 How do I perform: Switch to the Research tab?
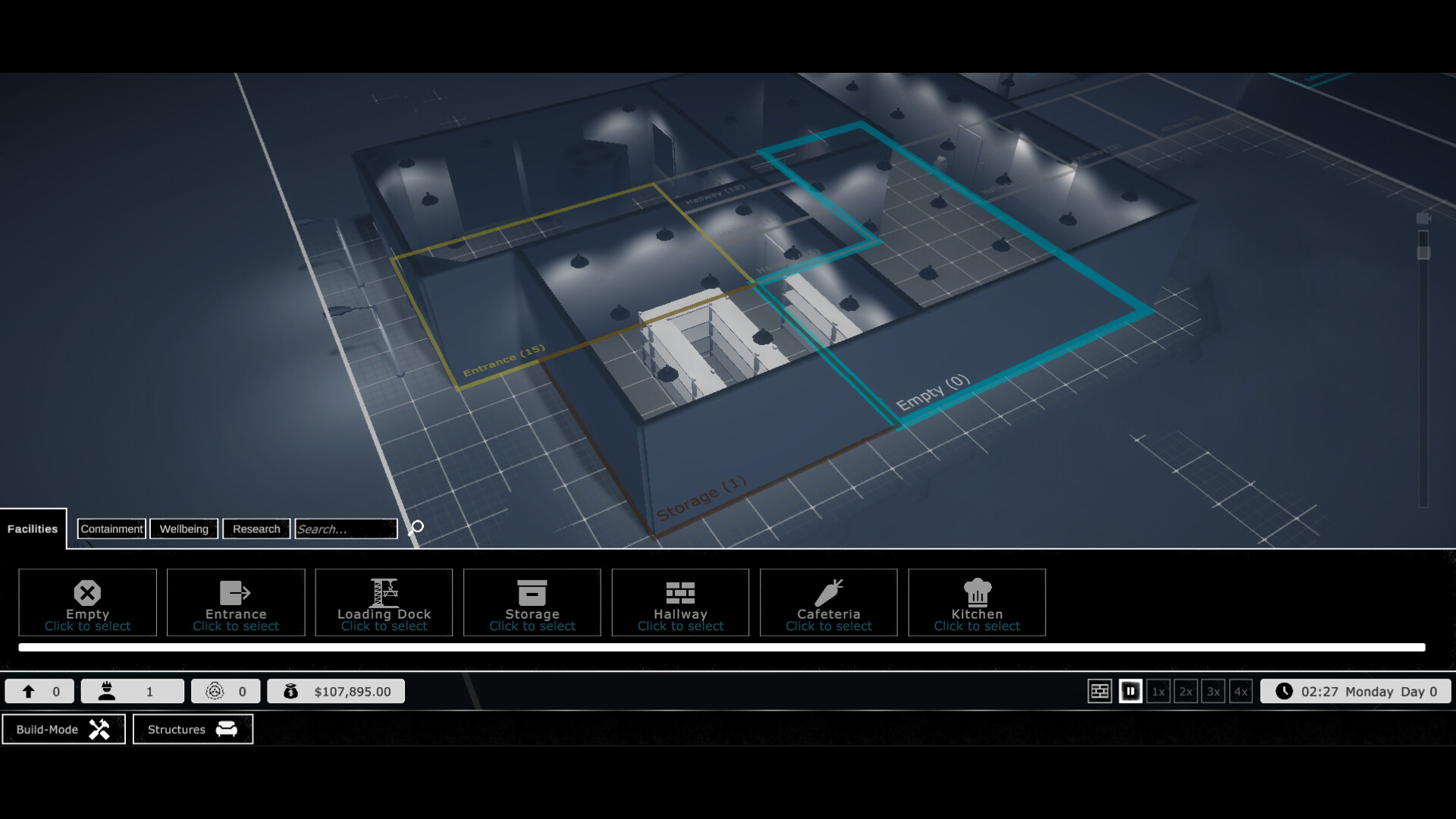coord(256,529)
